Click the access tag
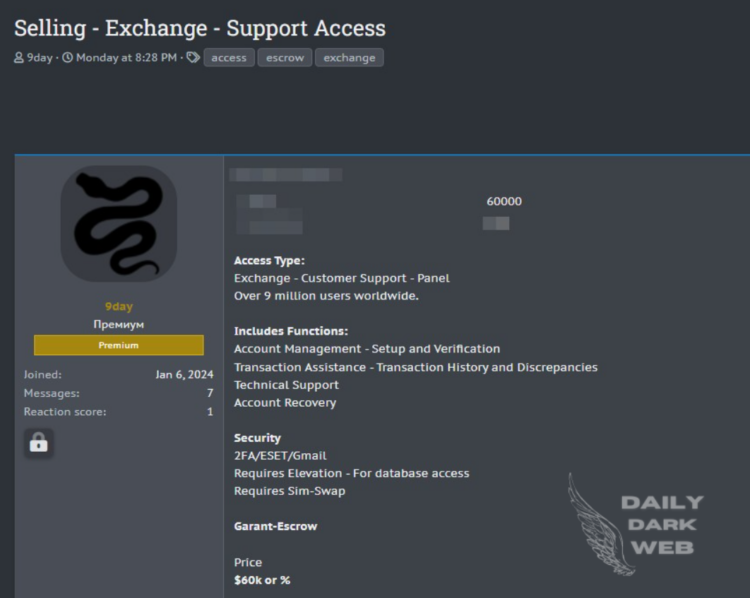 coord(229,58)
